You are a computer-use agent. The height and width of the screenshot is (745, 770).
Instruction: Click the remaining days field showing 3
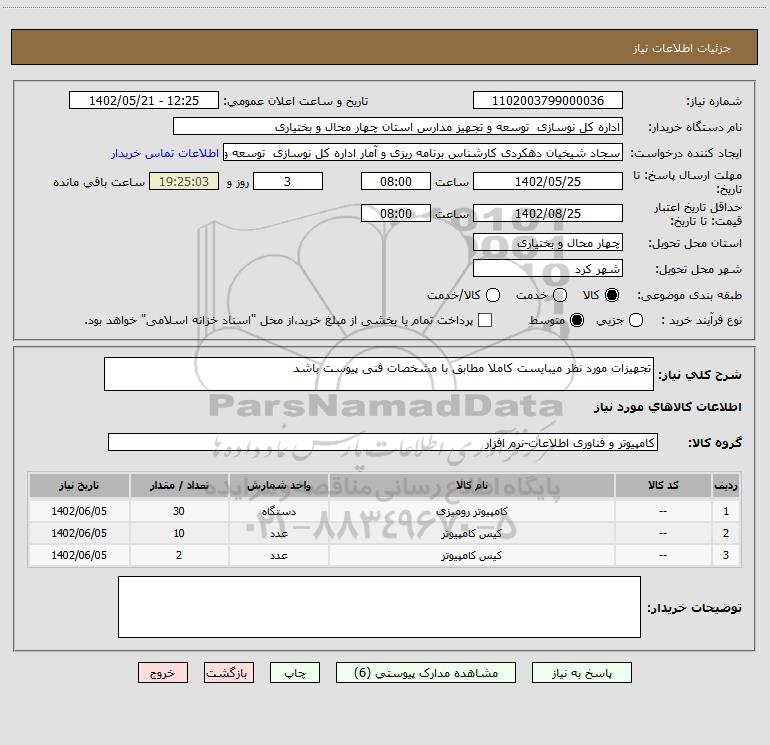coord(288,181)
